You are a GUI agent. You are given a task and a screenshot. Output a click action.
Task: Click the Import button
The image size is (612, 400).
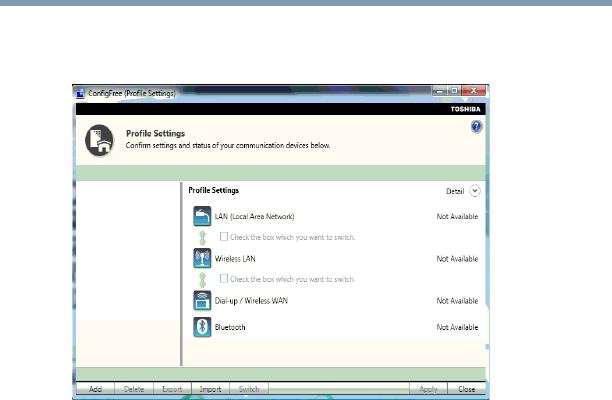[210, 389]
